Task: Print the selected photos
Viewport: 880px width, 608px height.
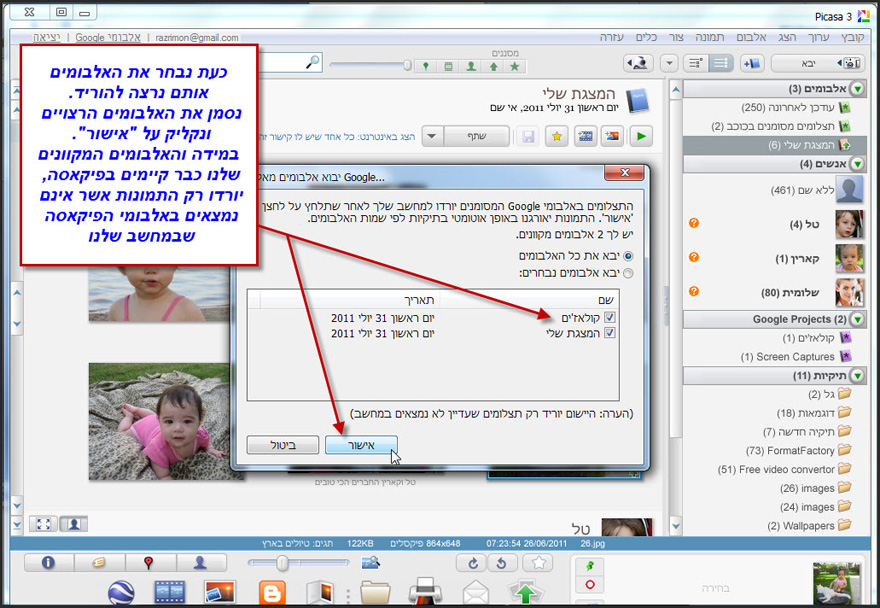Action: (425, 592)
